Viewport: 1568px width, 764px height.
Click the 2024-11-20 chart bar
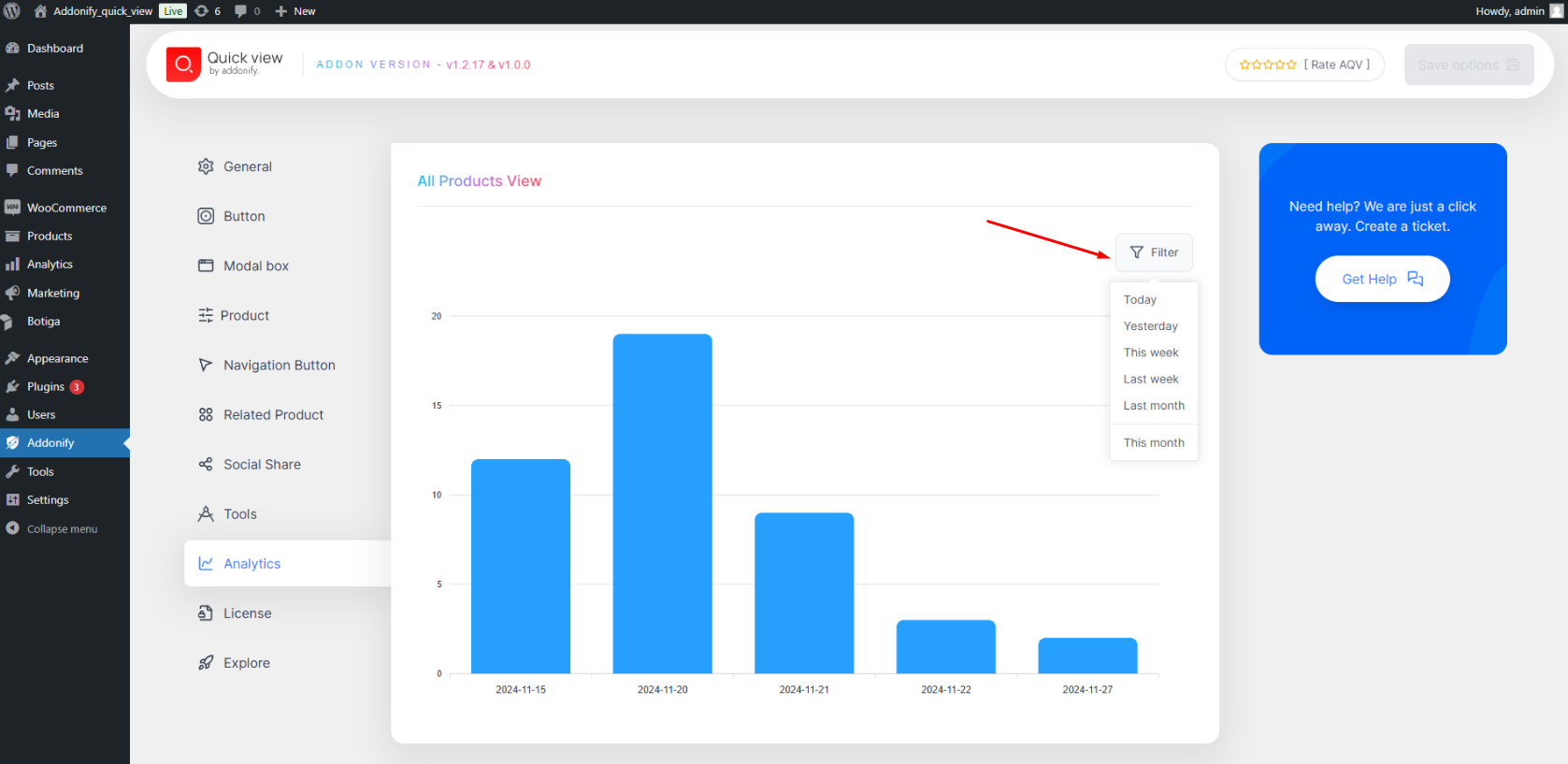click(662, 503)
